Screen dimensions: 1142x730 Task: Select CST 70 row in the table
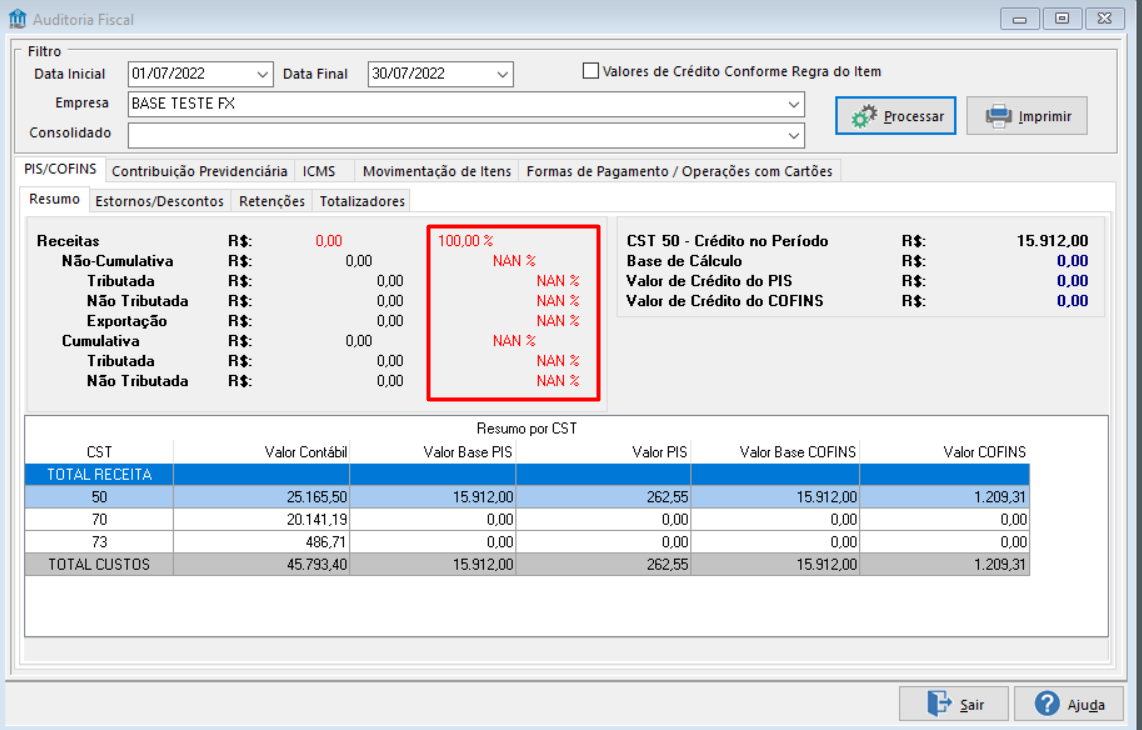tap(527, 519)
